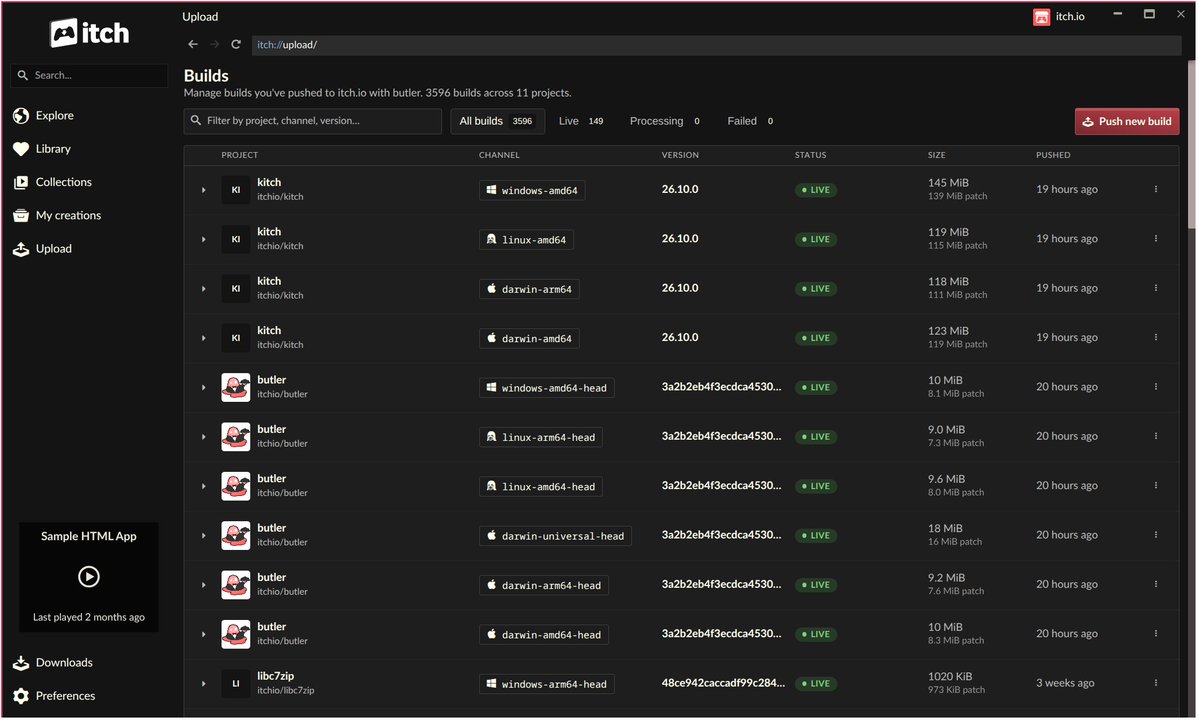Push new build
This screenshot has height=721, width=1199.
[x=1127, y=122]
